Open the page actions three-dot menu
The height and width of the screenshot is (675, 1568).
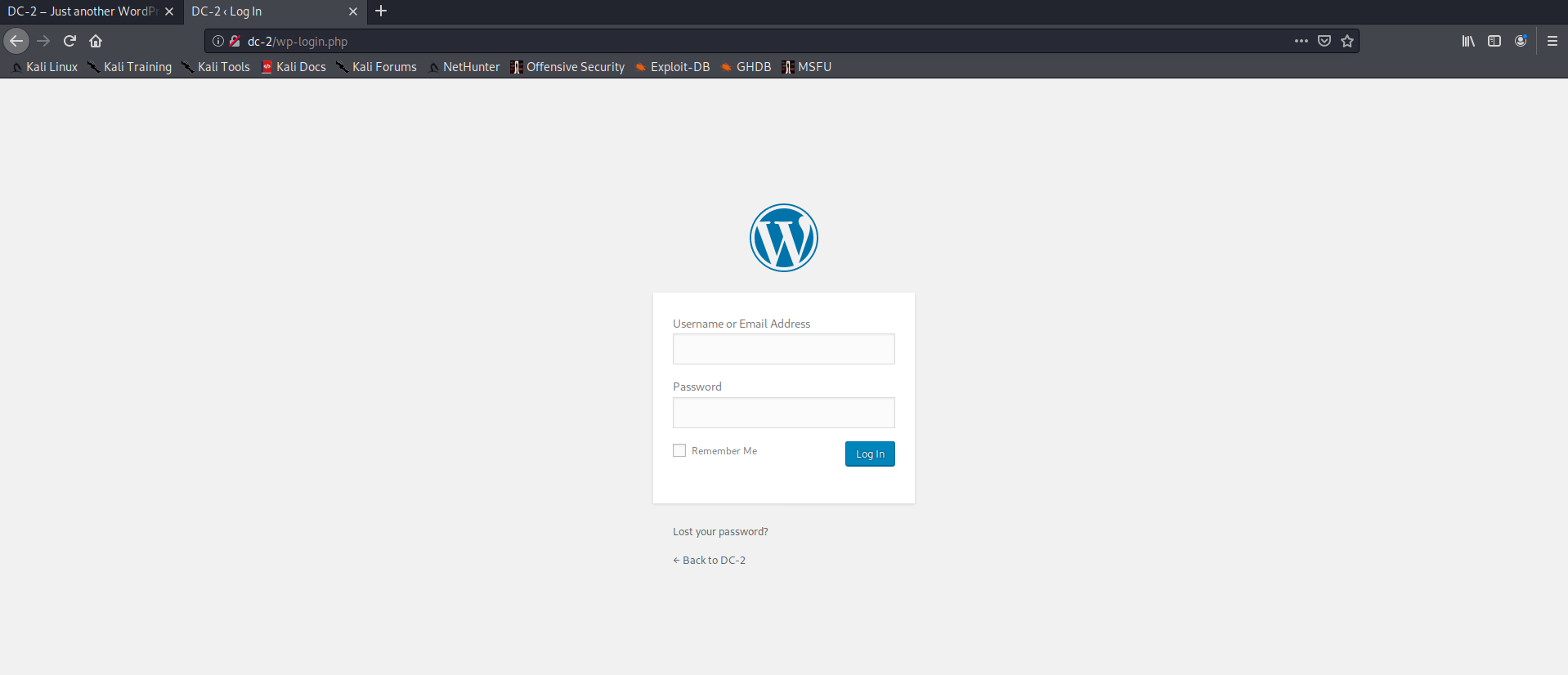[1301, 41]
